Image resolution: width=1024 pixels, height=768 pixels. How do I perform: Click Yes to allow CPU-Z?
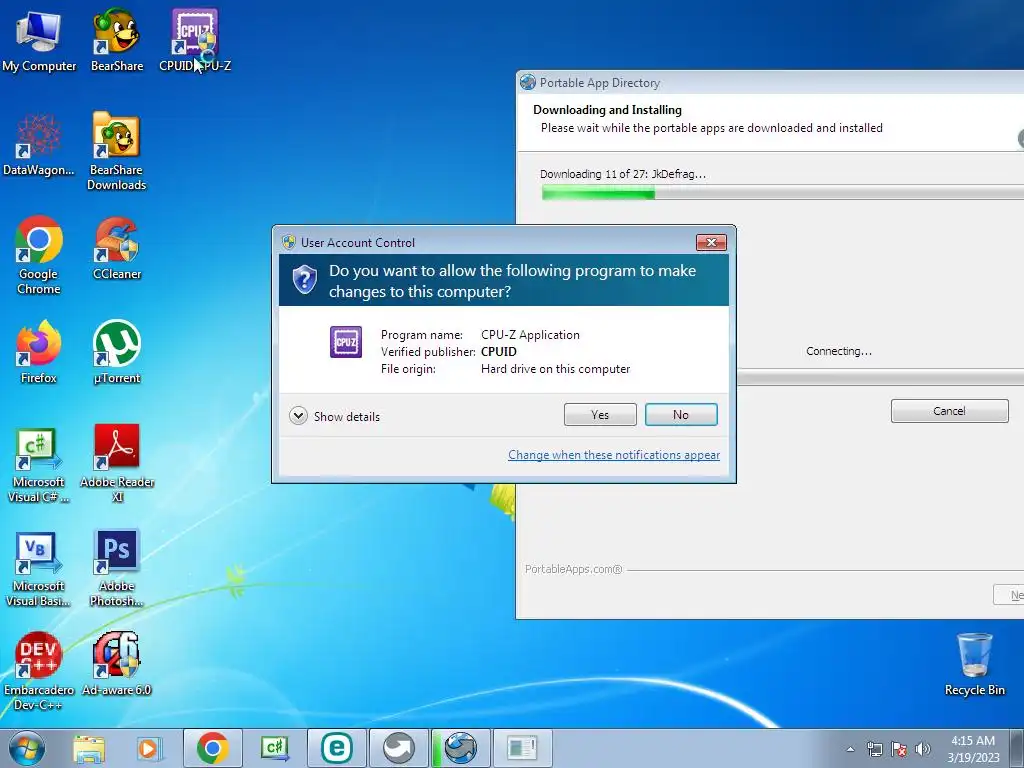(600, 415)
